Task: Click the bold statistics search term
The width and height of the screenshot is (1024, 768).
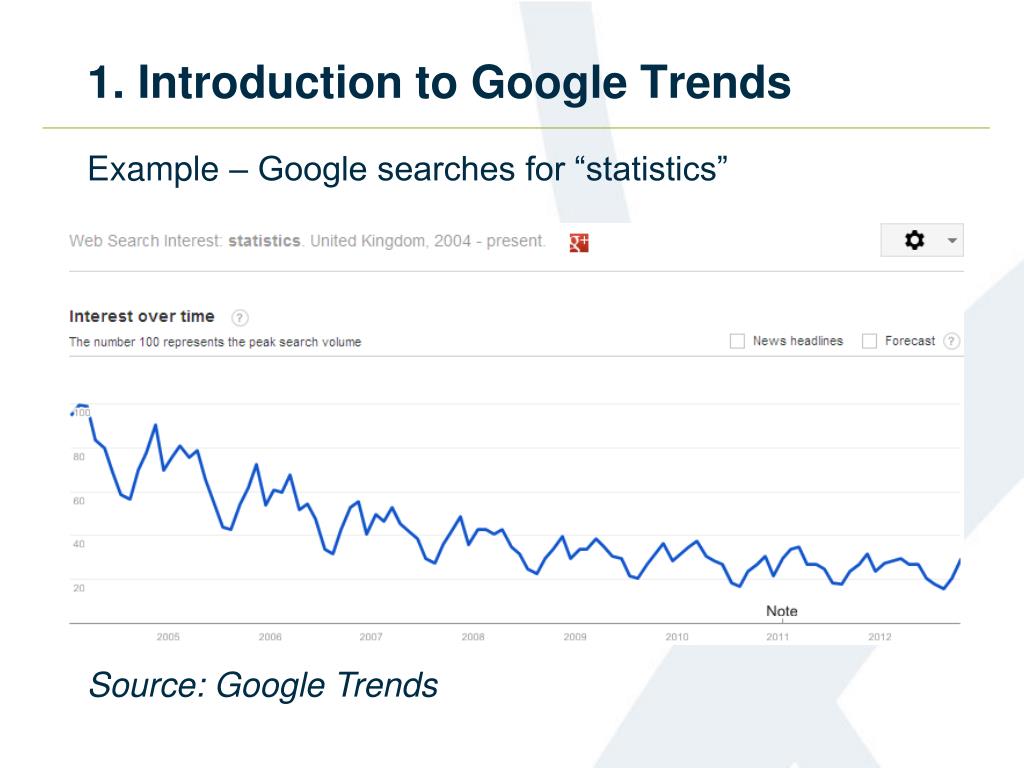Action: point(264,241)
